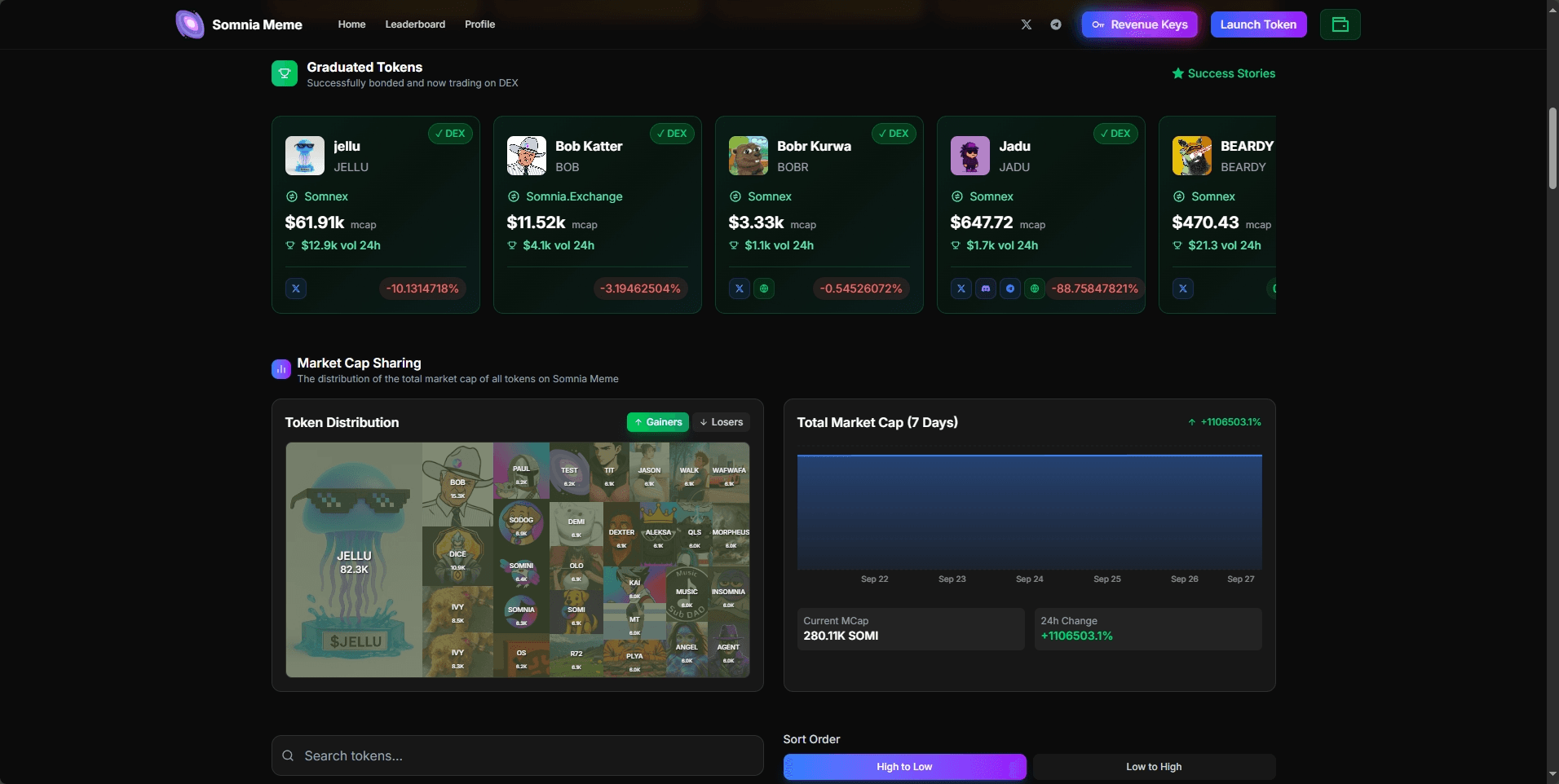Open the X (Twitter) link in header
1559x784 pixels.
1026,24
